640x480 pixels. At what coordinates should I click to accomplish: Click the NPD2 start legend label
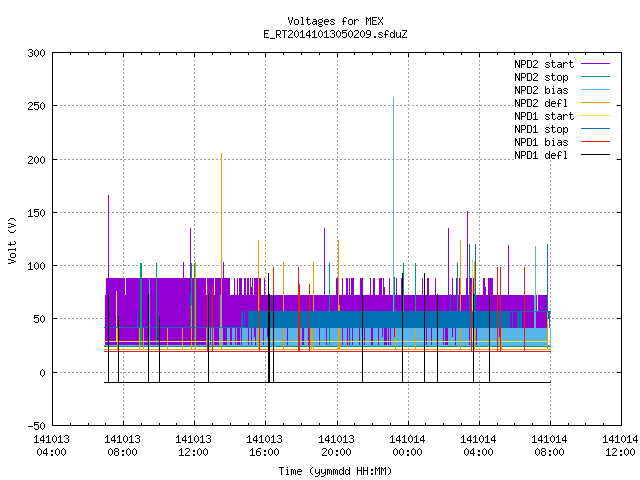click(544, 64)
